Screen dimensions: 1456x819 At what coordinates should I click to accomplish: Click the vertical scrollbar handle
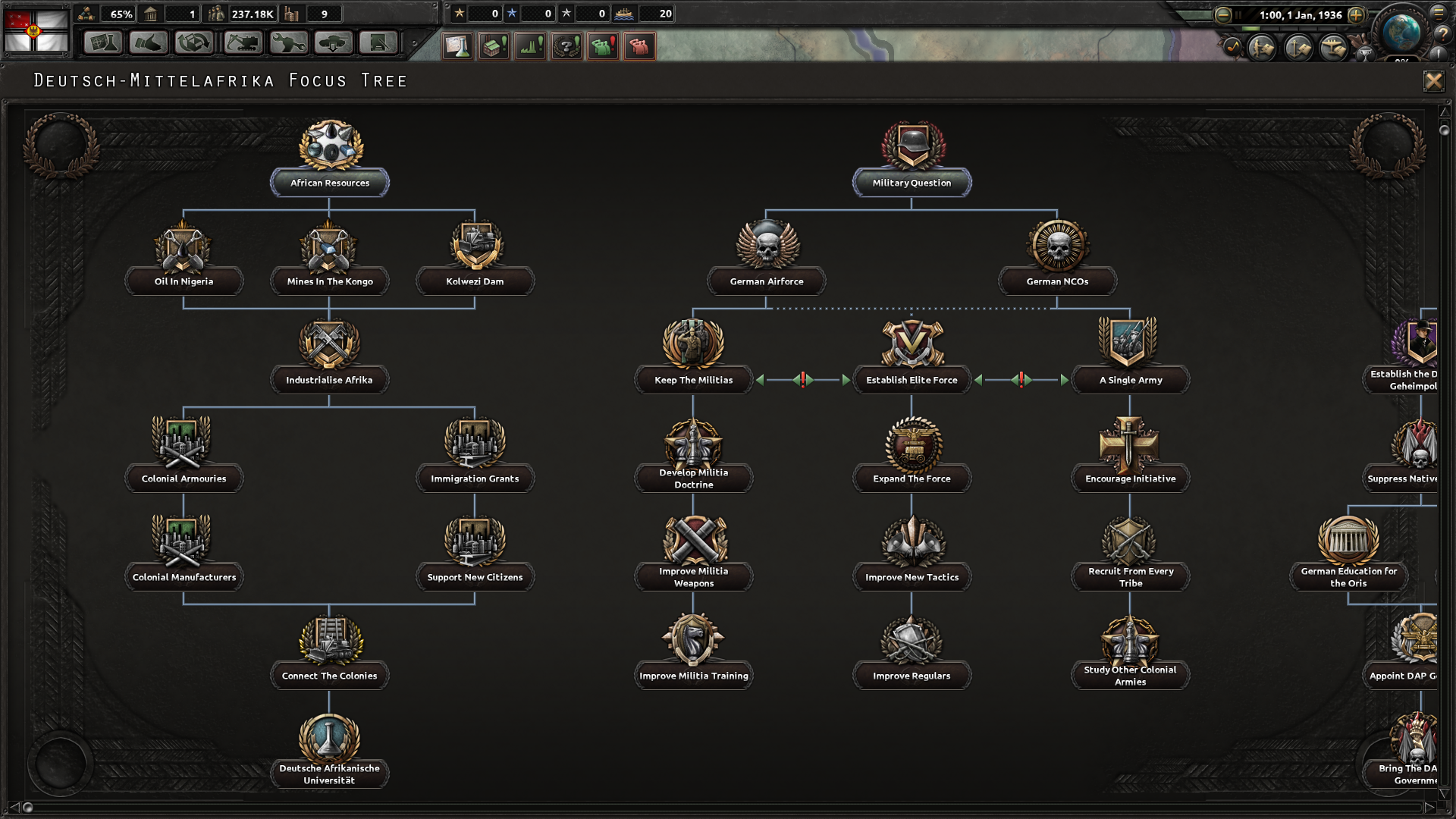point(1444,130)
